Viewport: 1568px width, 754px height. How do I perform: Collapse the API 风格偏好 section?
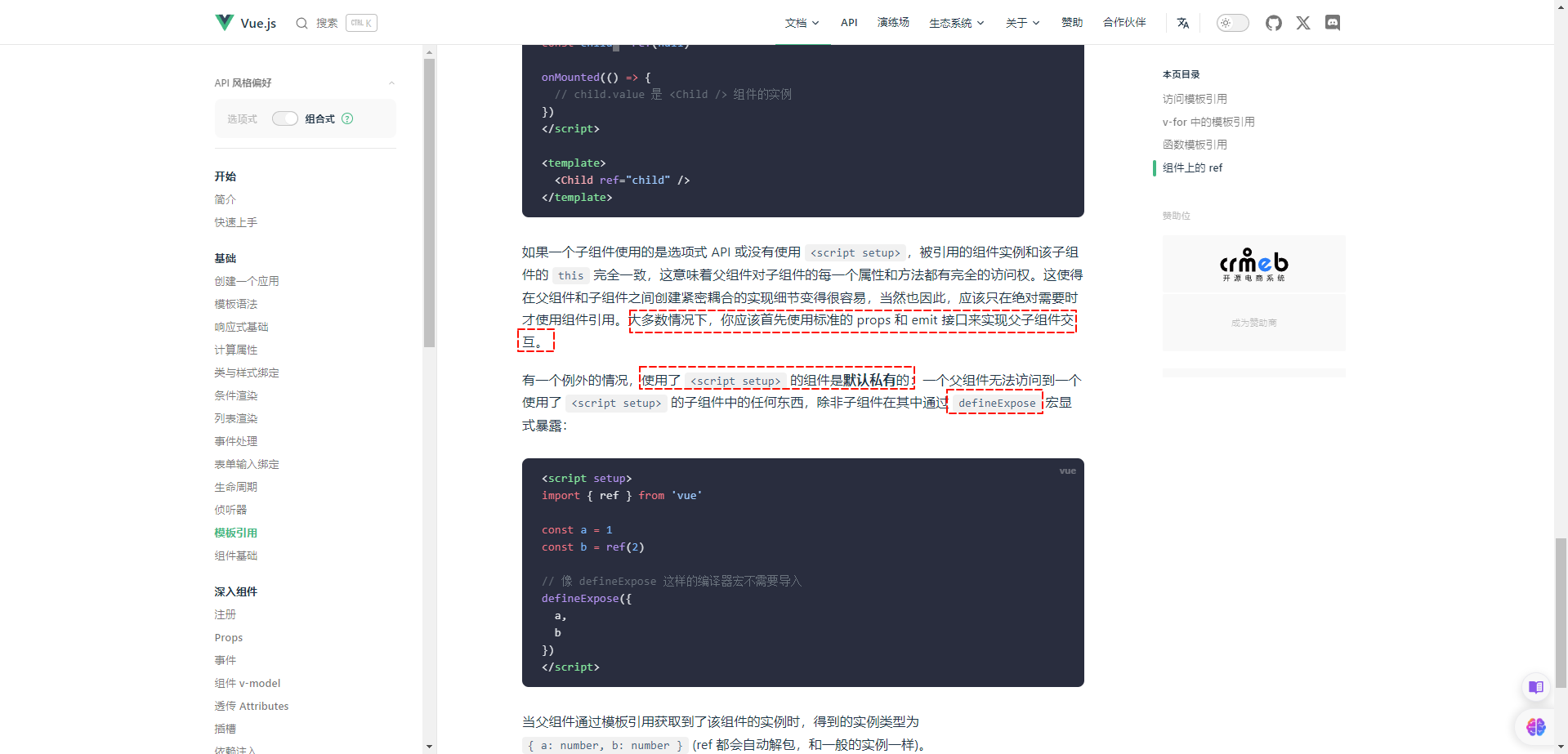(x=391, y=83)
